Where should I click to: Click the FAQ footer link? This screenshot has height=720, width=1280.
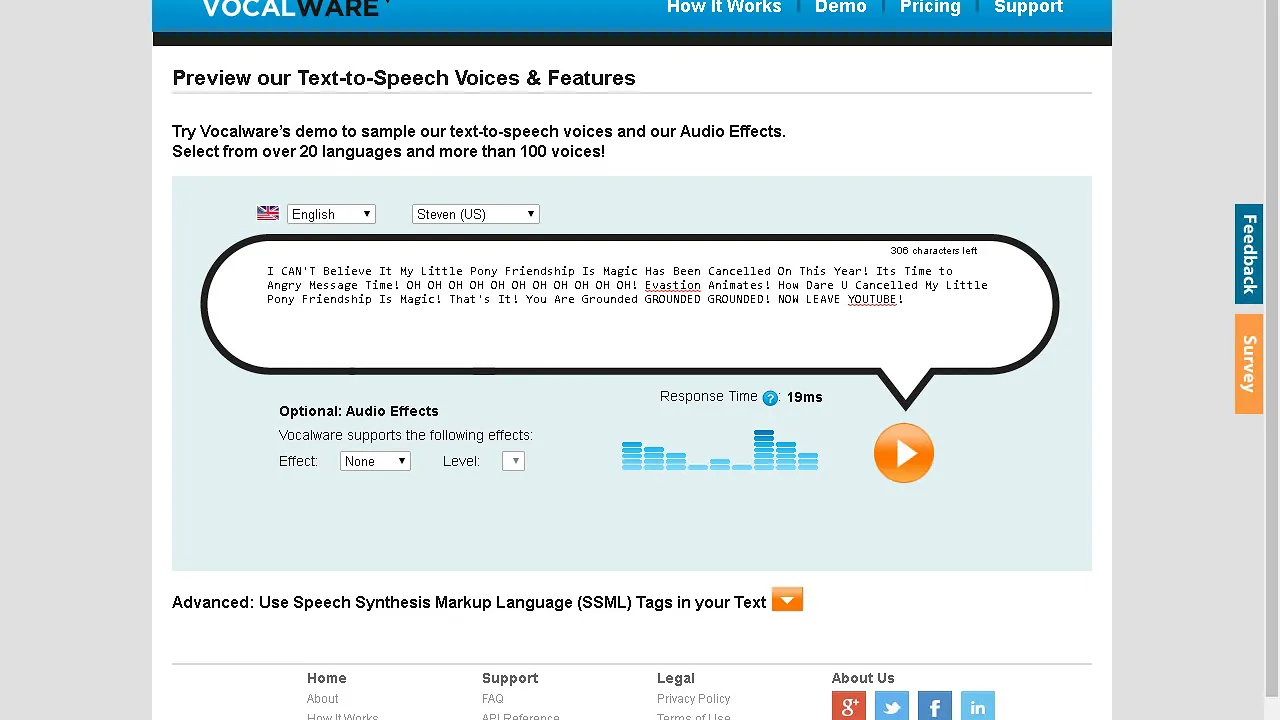tap(493, 699)
